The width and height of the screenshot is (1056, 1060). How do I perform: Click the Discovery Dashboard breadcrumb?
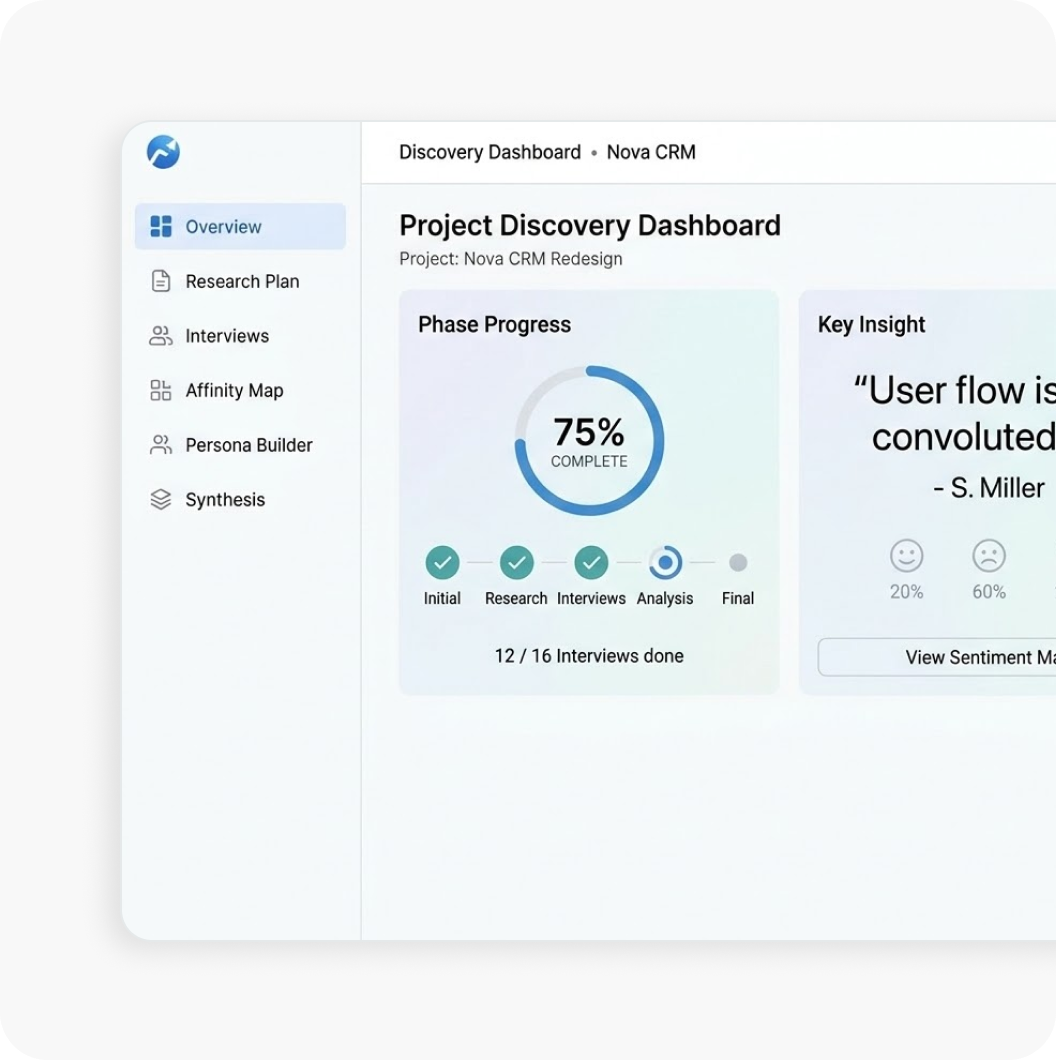(490, 152)
